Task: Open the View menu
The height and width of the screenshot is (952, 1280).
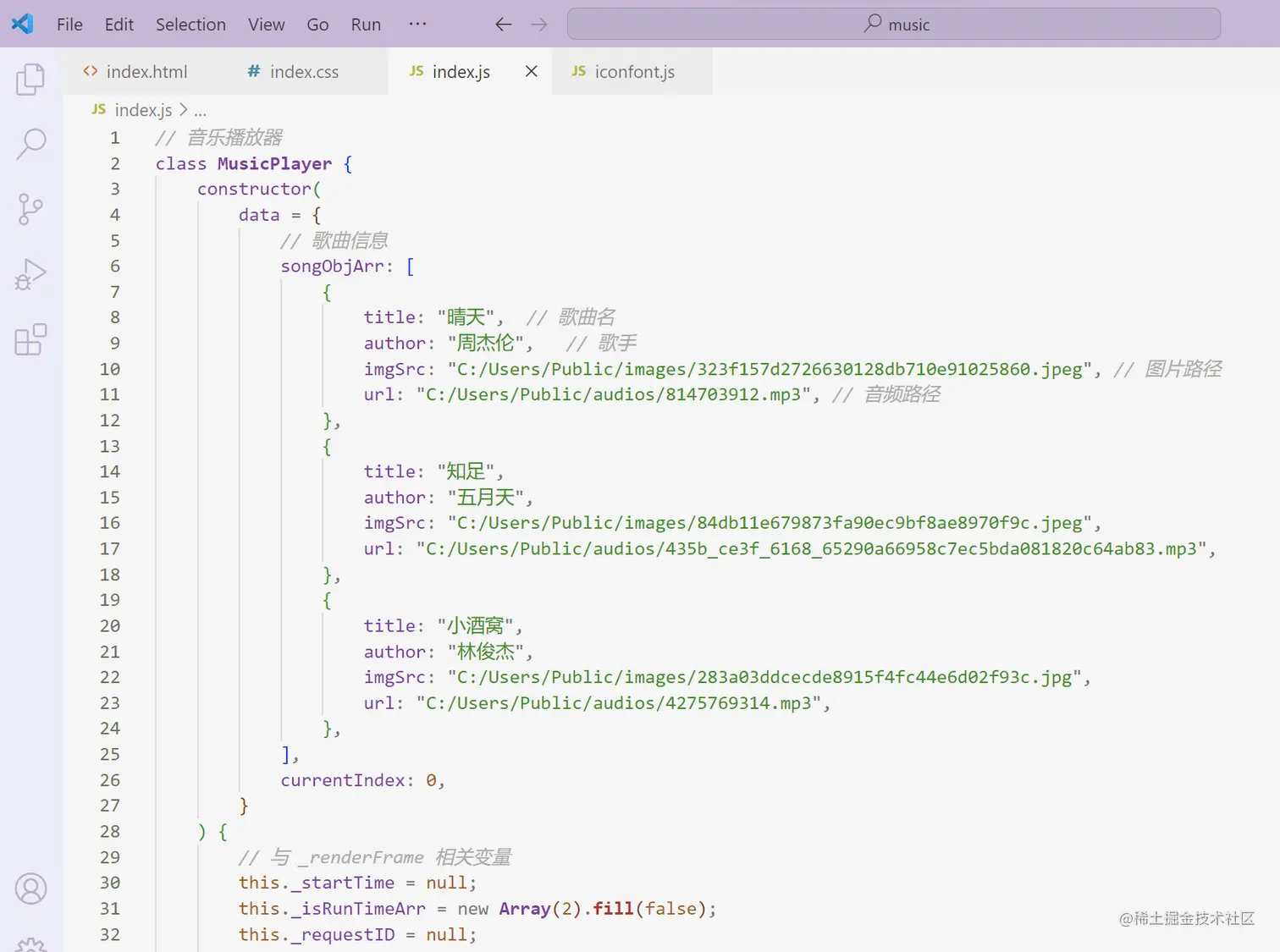Action: 266,25
